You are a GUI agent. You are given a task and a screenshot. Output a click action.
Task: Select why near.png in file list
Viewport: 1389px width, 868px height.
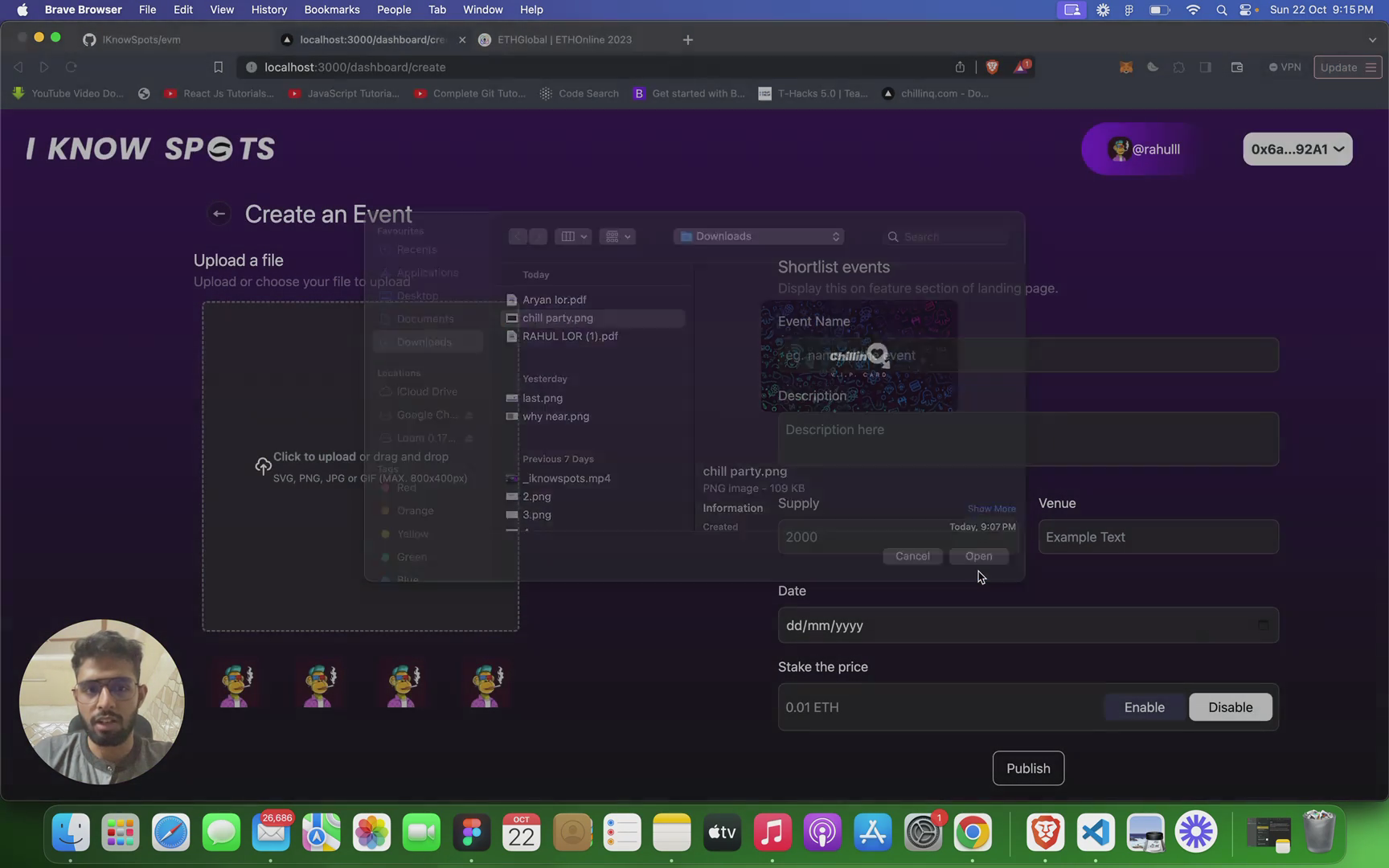point(593,416)
